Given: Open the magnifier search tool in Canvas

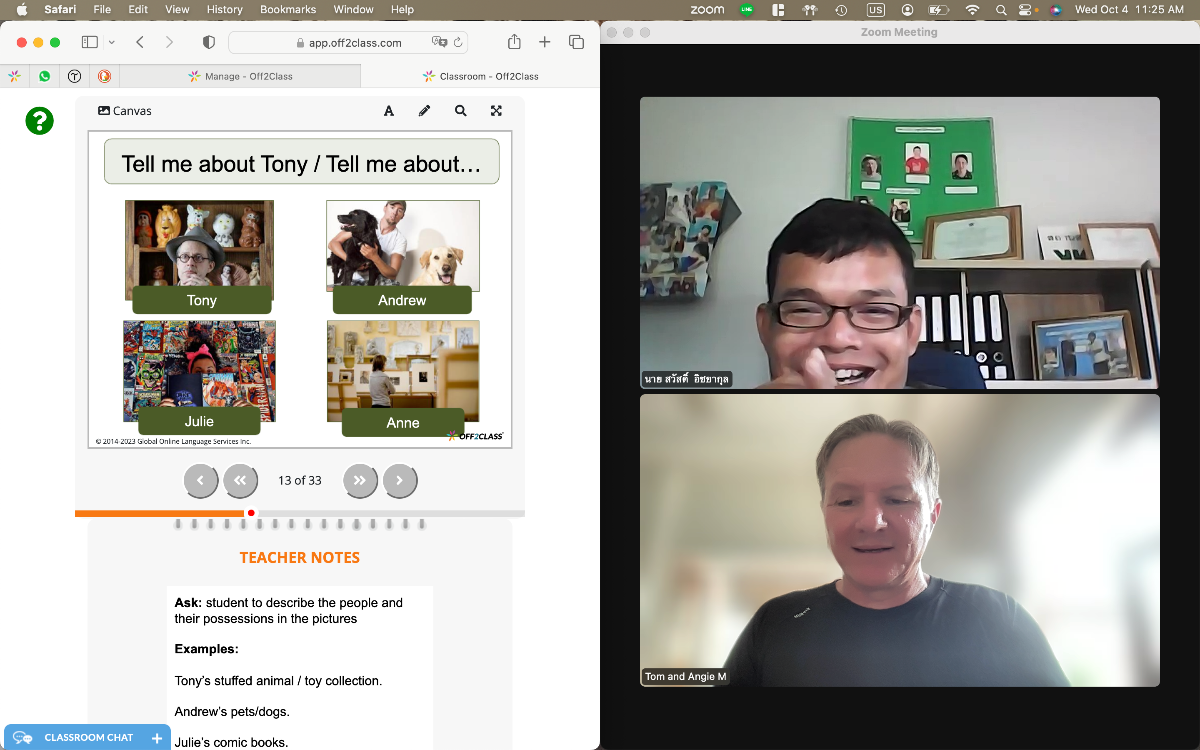Looking at the screenshot, I should coord(460,111).
